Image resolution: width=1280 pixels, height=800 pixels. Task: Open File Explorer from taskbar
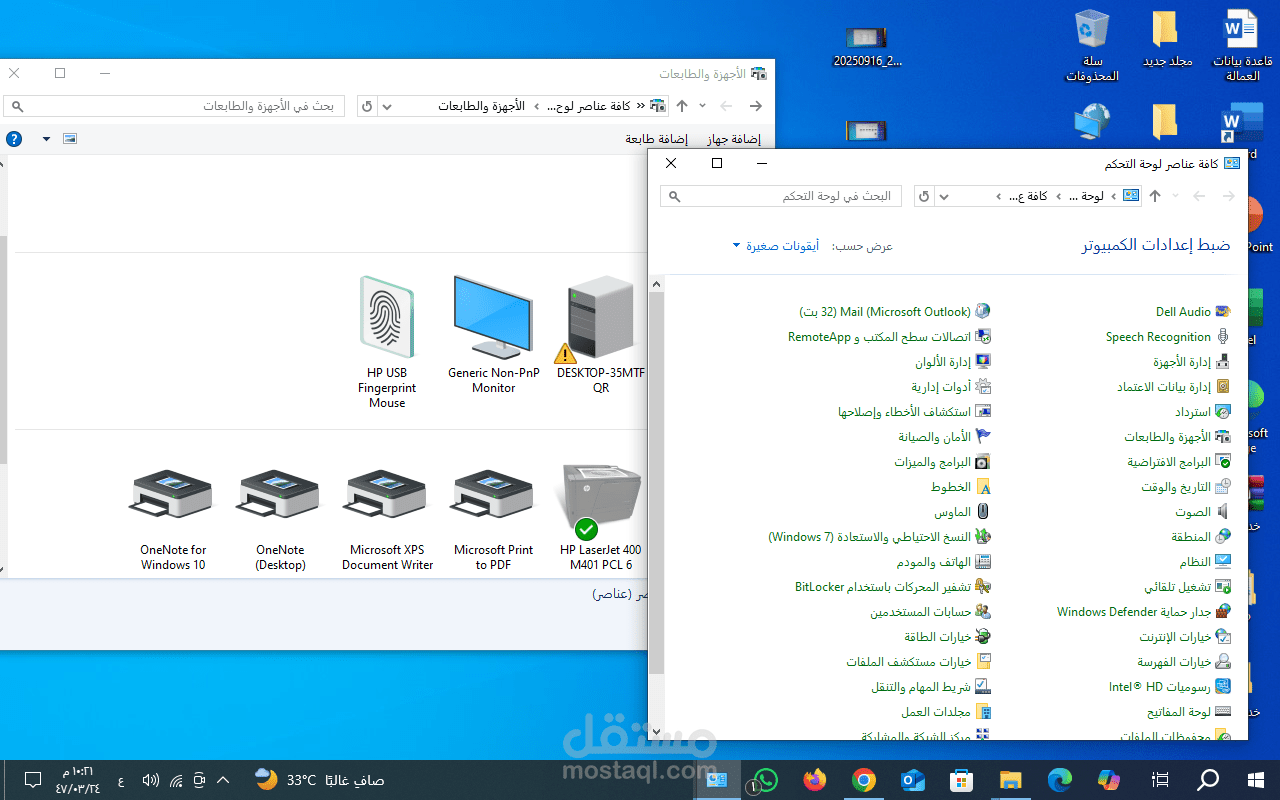click(1011, 780)
